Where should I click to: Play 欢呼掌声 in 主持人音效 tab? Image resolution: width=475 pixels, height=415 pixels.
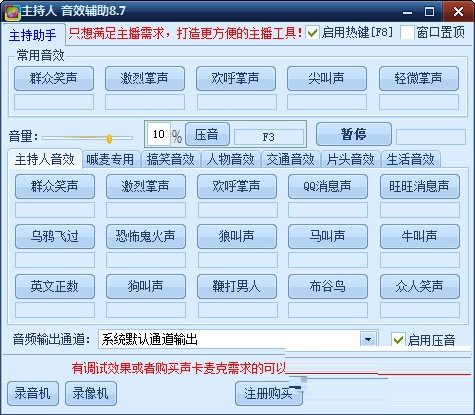[x=237, y=186]
